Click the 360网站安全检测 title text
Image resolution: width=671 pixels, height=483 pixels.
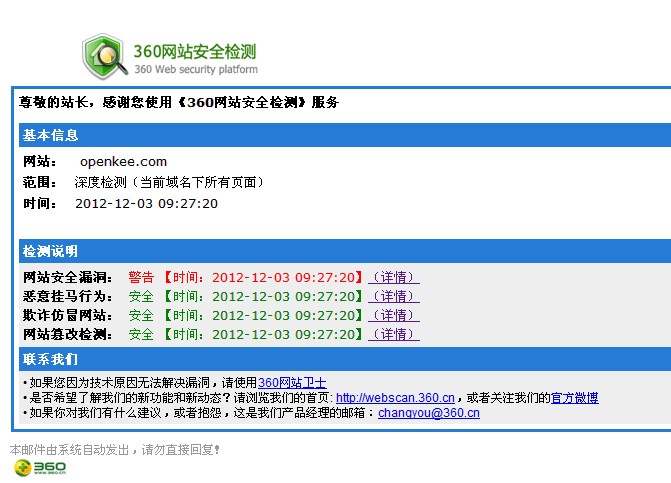tap(195, 50)
